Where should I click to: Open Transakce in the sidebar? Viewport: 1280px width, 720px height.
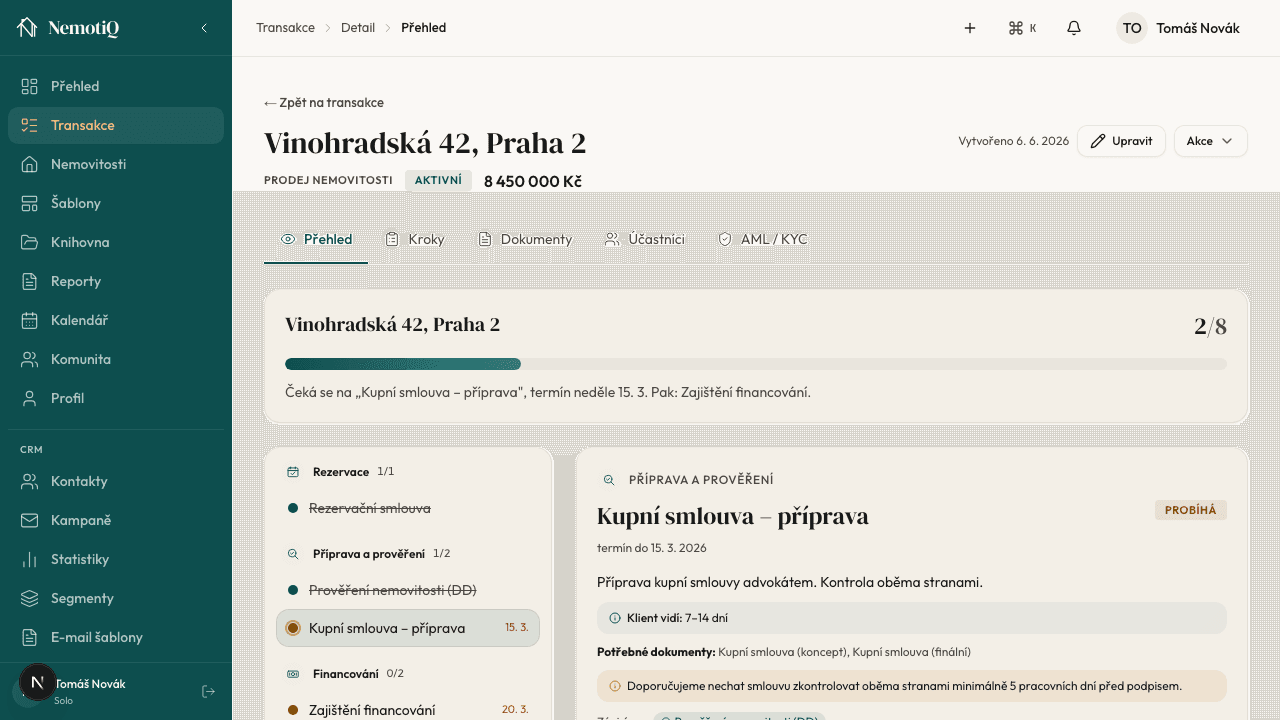click(x=116, y=125)
